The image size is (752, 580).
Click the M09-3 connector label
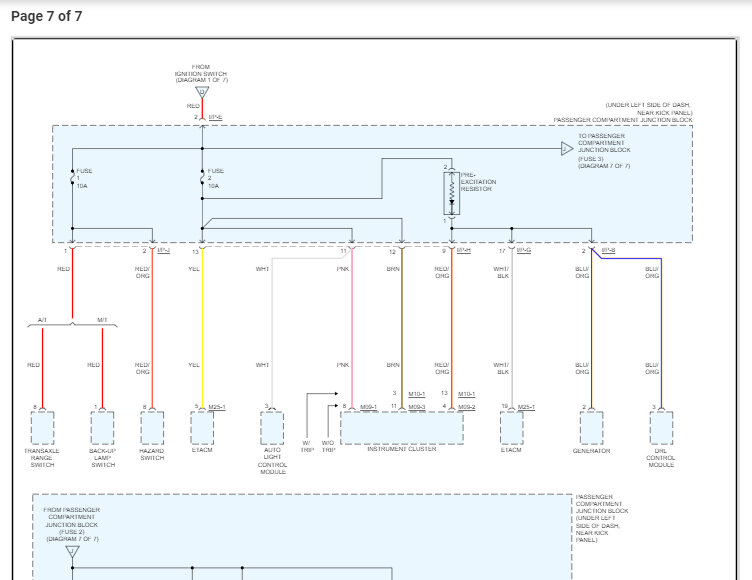coord(417,407)
